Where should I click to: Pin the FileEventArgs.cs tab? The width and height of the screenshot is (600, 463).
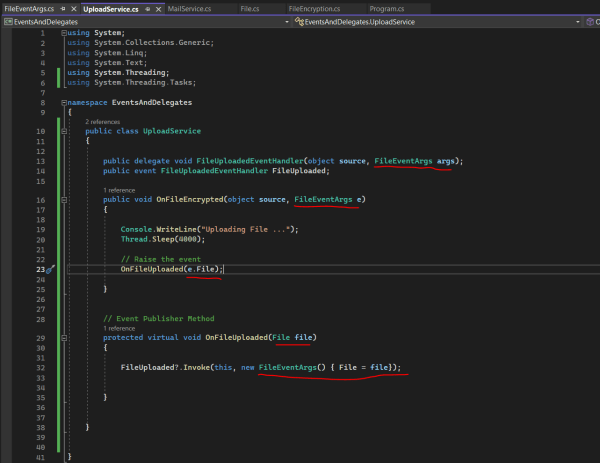click(63, 9)
